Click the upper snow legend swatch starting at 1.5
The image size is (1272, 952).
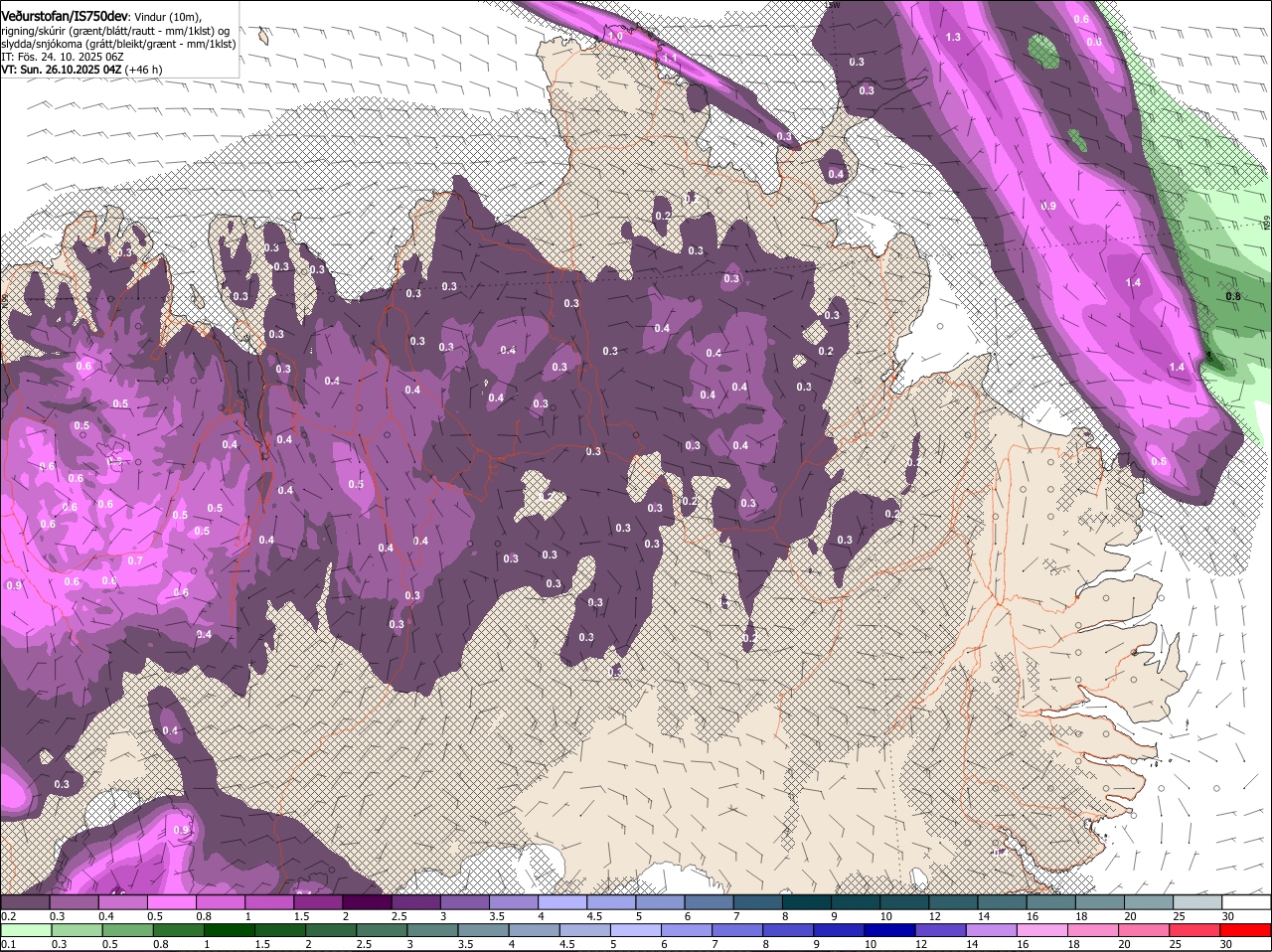(319, 902)
